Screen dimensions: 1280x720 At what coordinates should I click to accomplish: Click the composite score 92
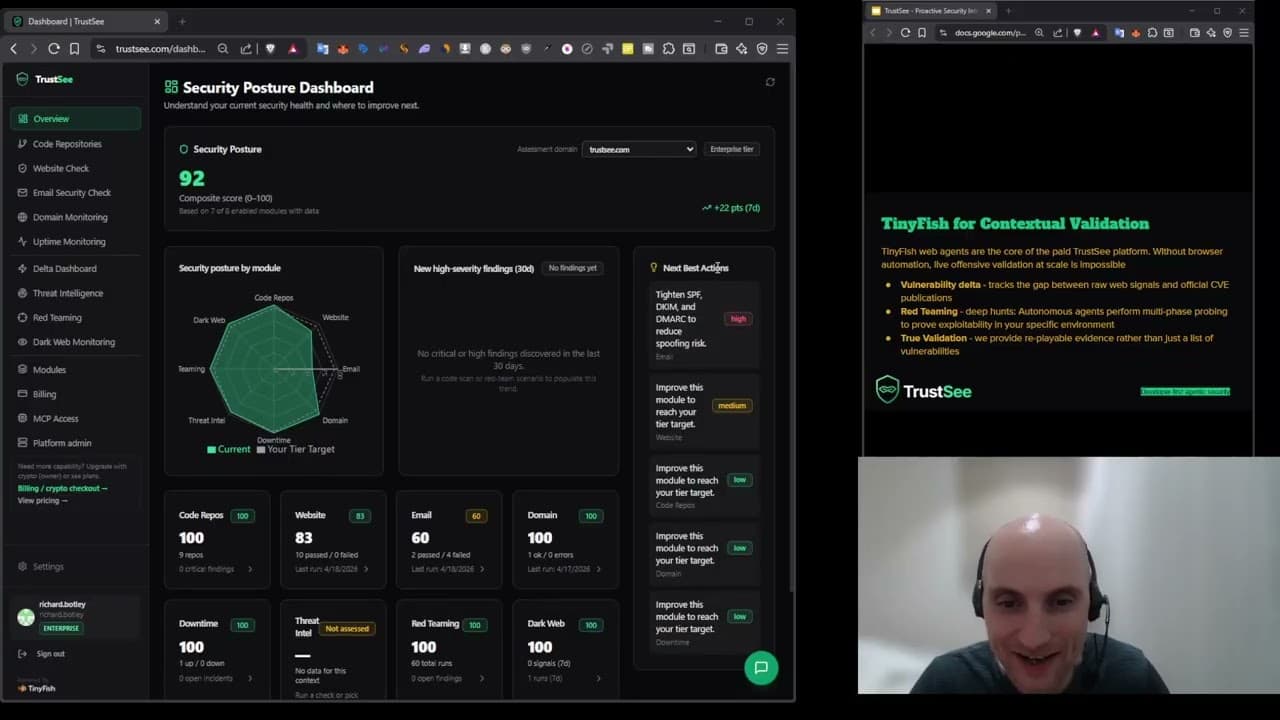tap(192, 178)
